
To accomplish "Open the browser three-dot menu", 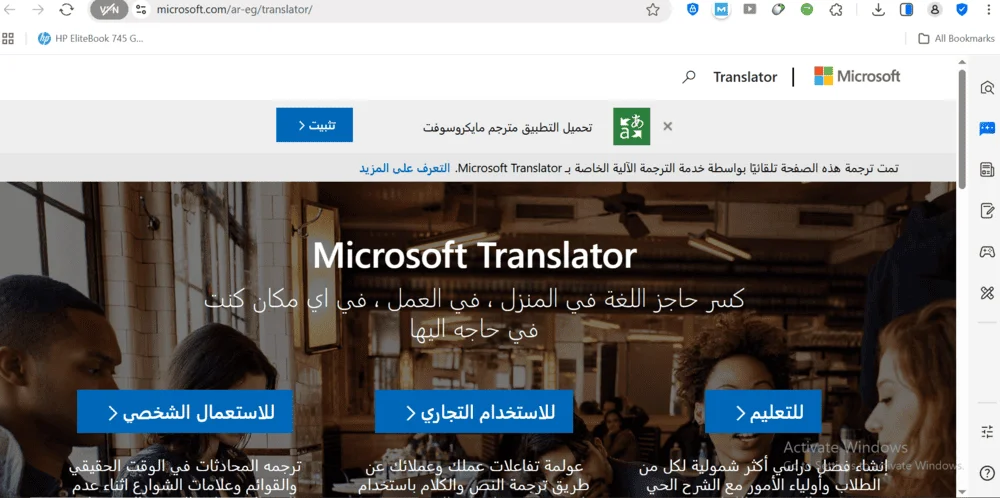I will pos(987,10).
